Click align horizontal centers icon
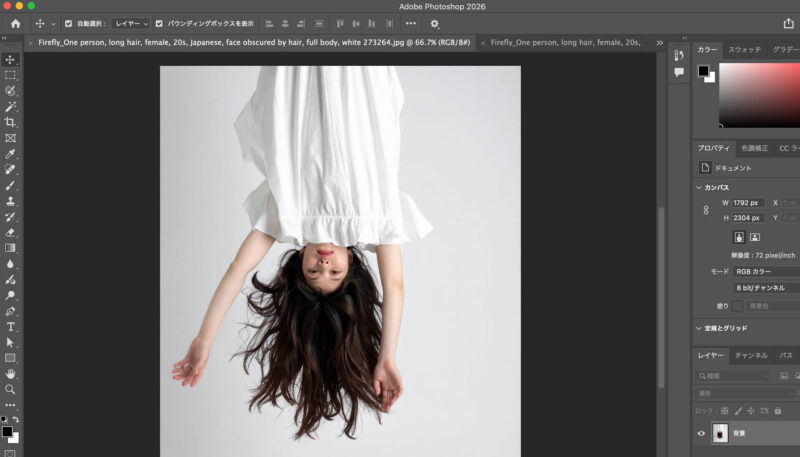This screenshot has width=800, height=457. tap(285, 23)
